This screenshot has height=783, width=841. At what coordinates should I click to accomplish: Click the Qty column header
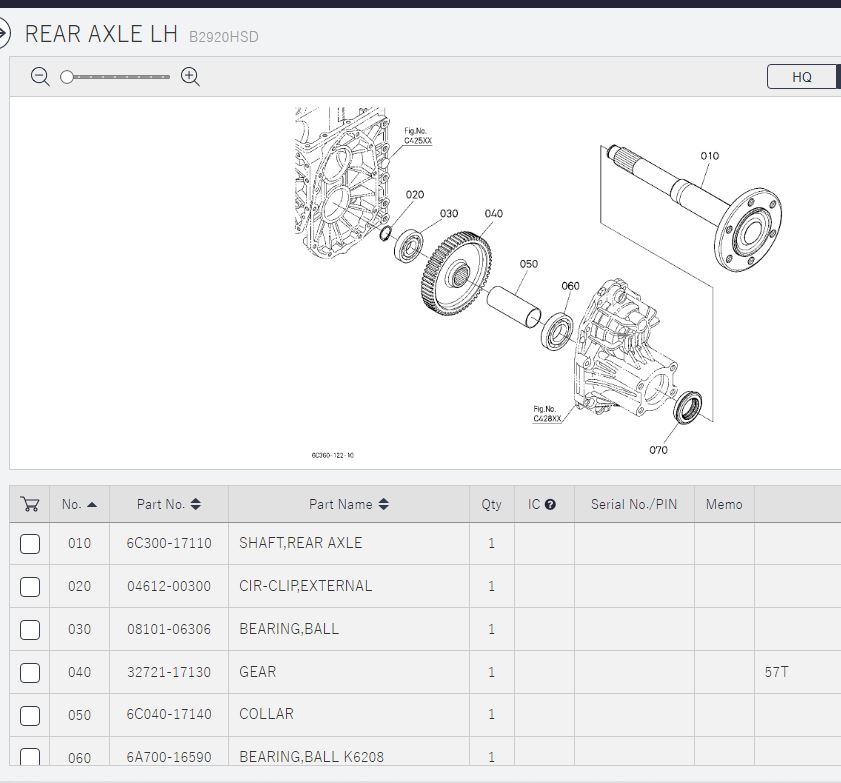coord(491,505)
